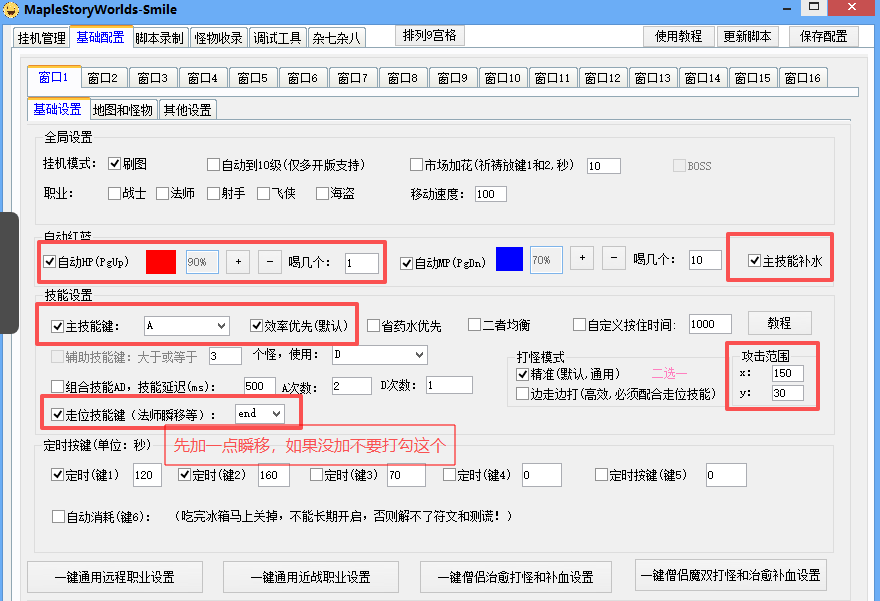The width and height of the screenshot is (880, 601).
Task: Tick the 边走边打 combat mode checkbox
Action: tap(523, 394)
